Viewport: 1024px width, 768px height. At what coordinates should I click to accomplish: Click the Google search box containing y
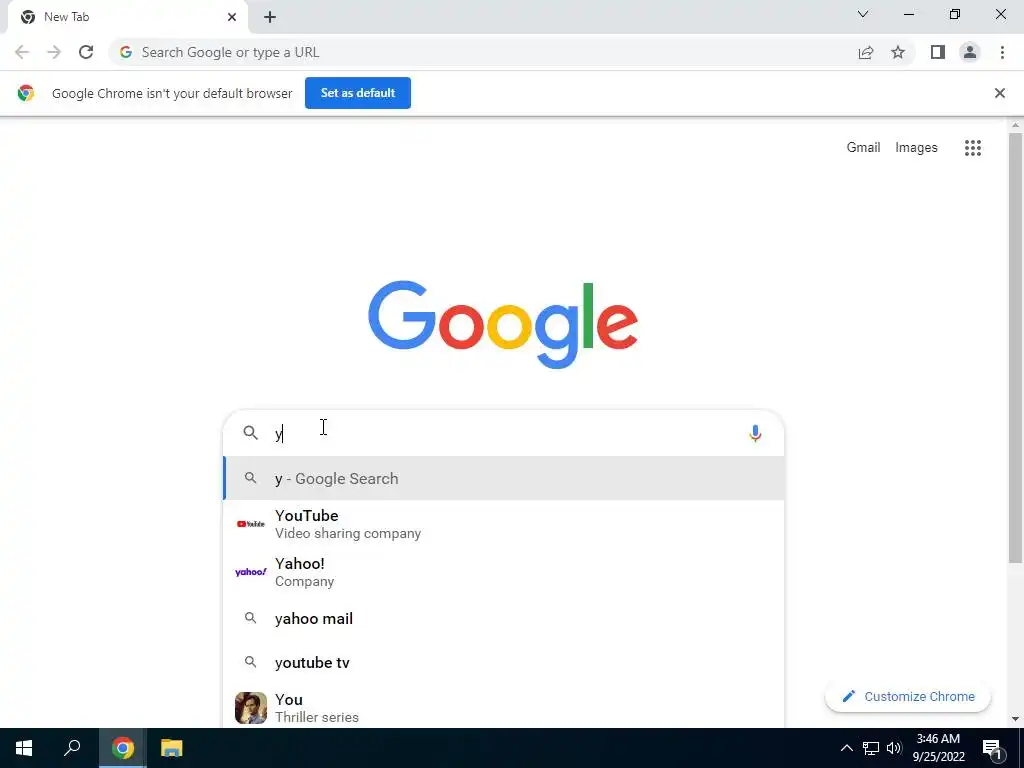click(x=504, y=433)
